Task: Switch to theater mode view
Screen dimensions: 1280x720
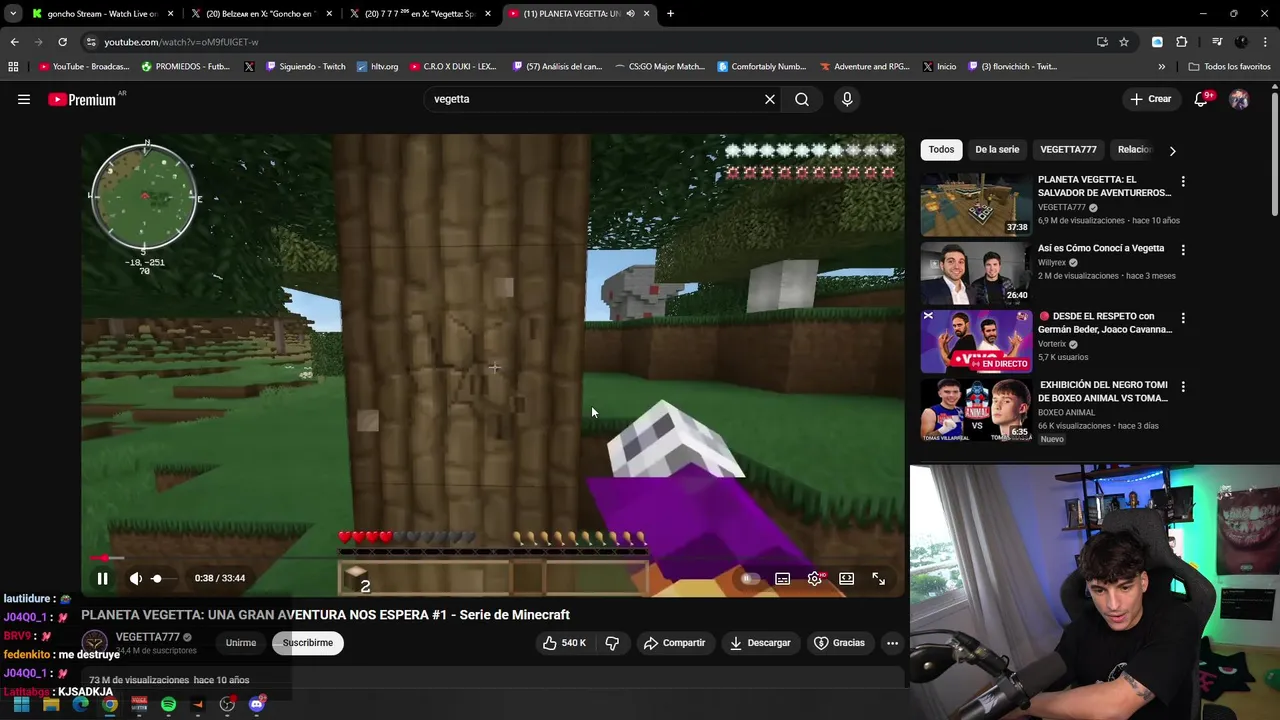Action: [847, 578]
